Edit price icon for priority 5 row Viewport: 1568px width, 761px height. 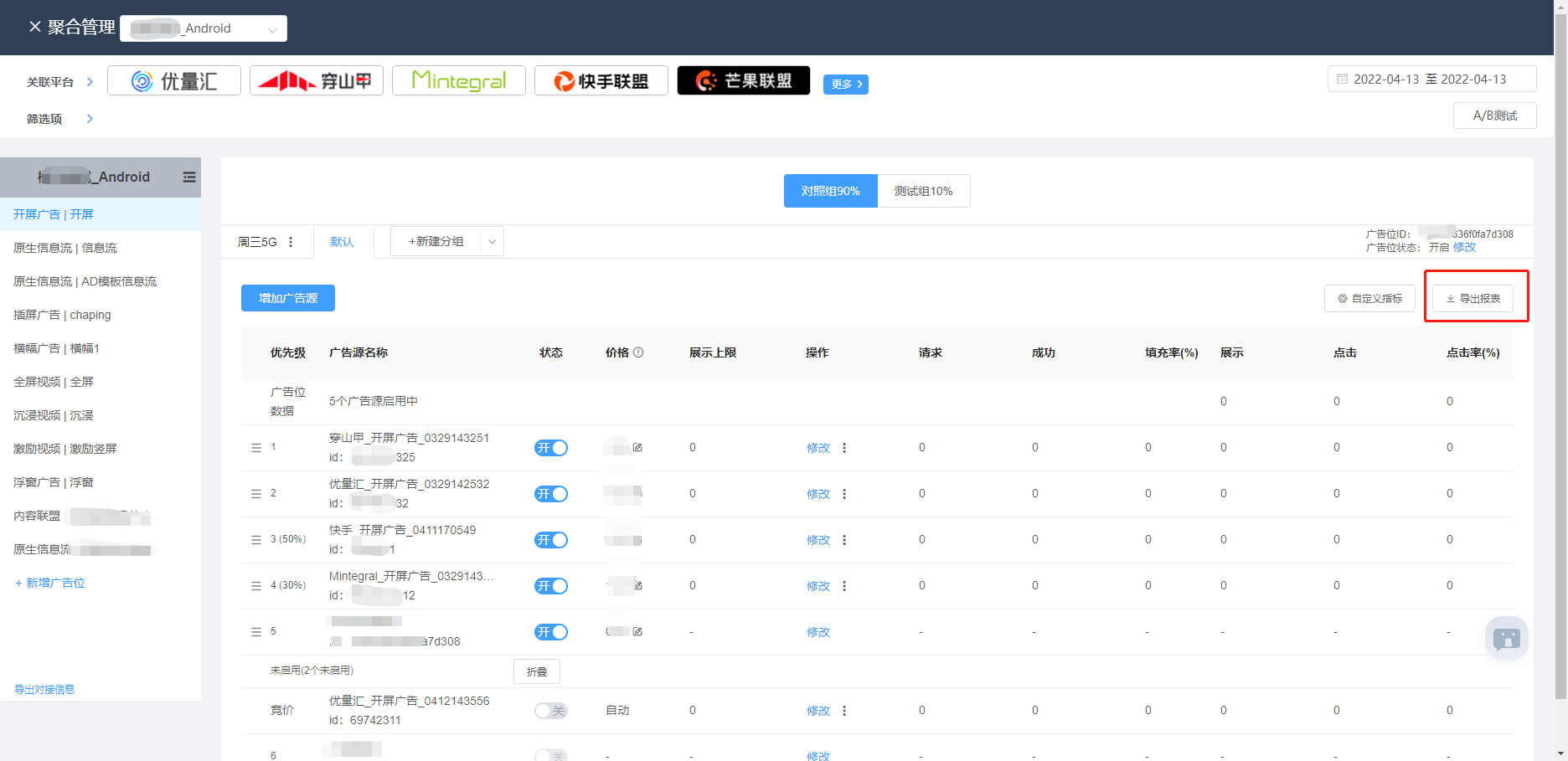point(637,631)
